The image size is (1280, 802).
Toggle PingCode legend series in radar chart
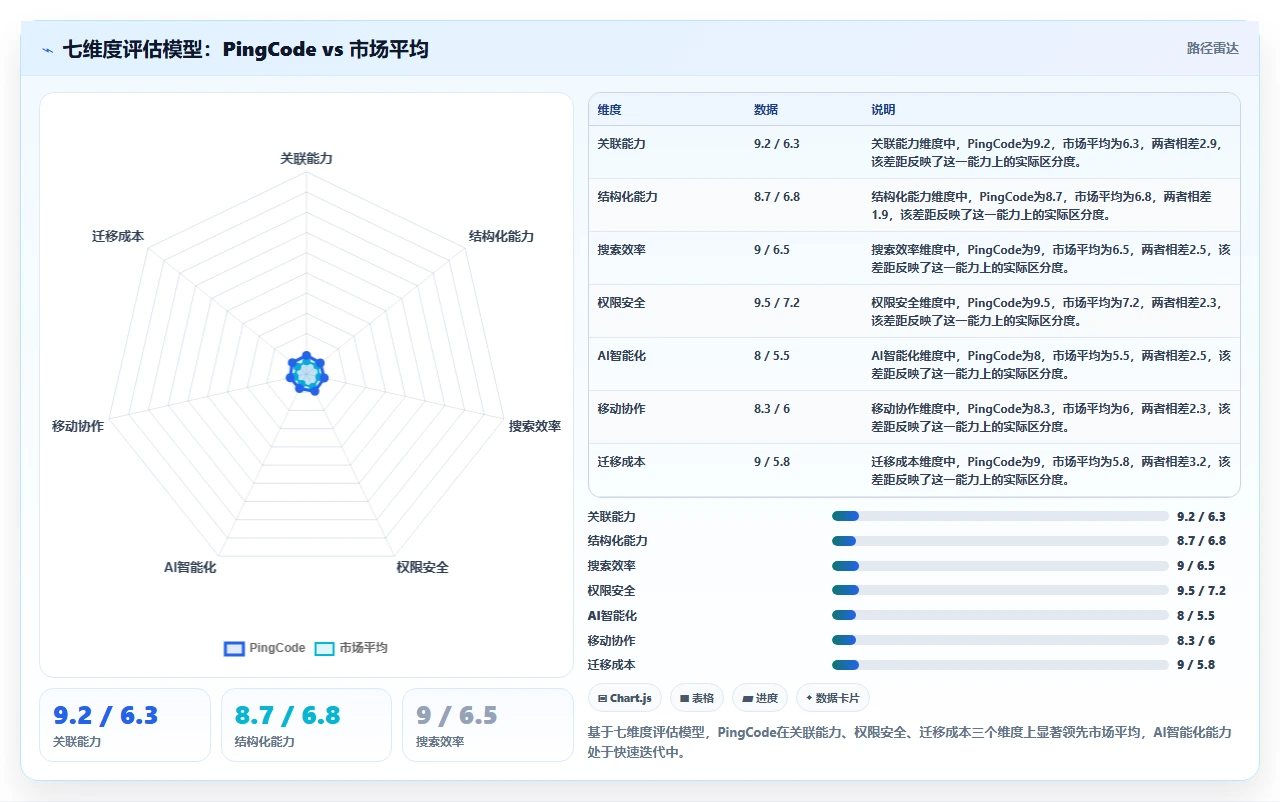(265, 648)
